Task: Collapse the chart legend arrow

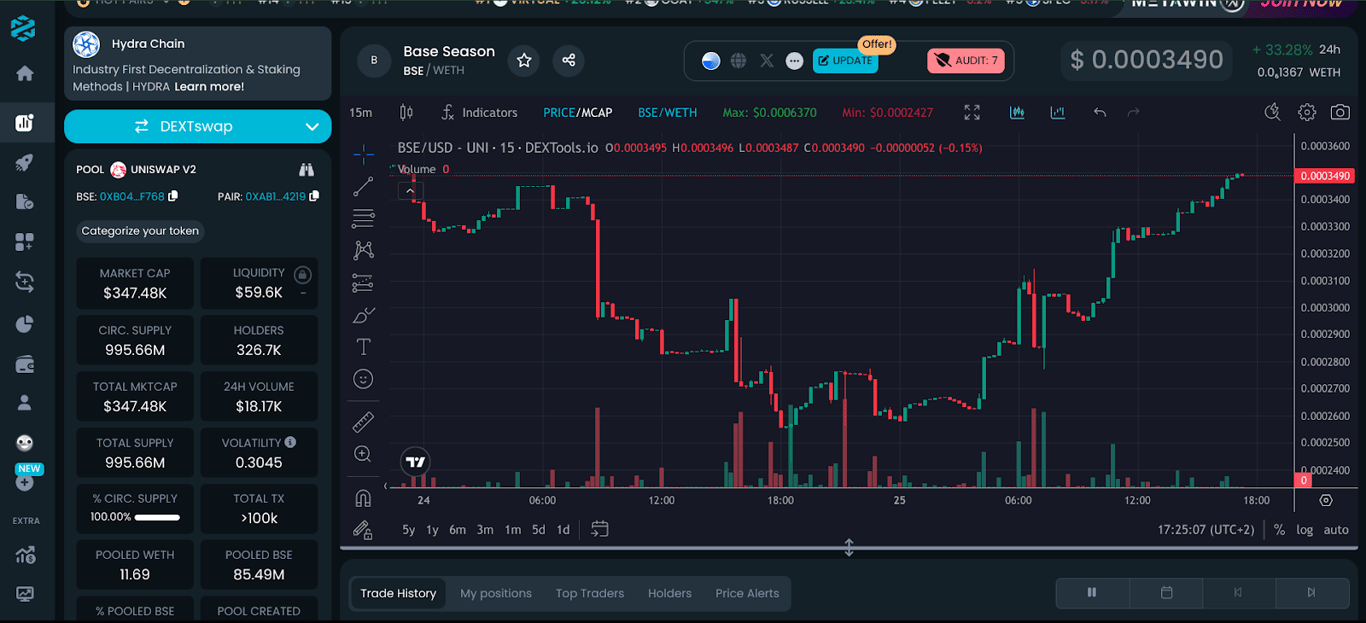Action: pyautogui.click(x=411, y=190)
